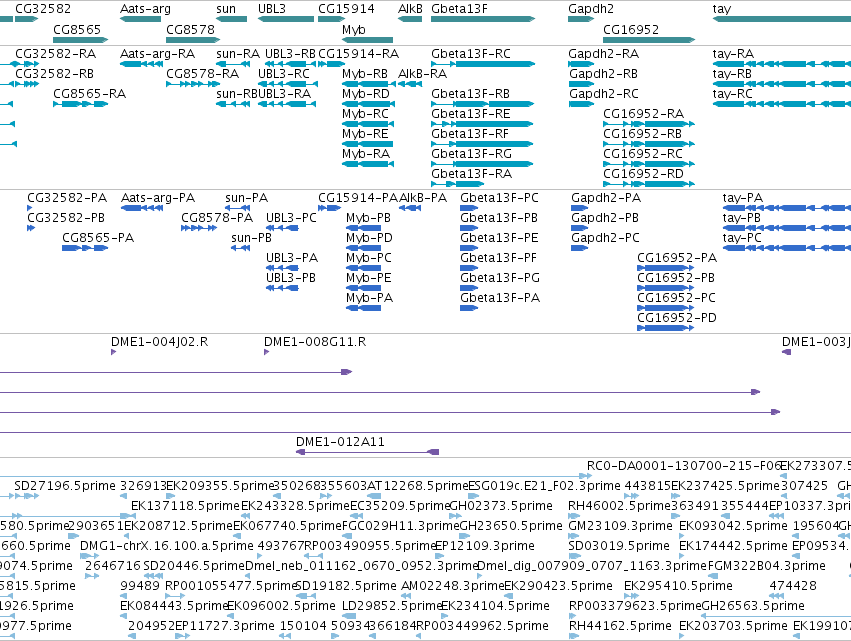Click EST GH26563.5prime
Viewport: 851px width, 641px height.
[x=753, y=606]
